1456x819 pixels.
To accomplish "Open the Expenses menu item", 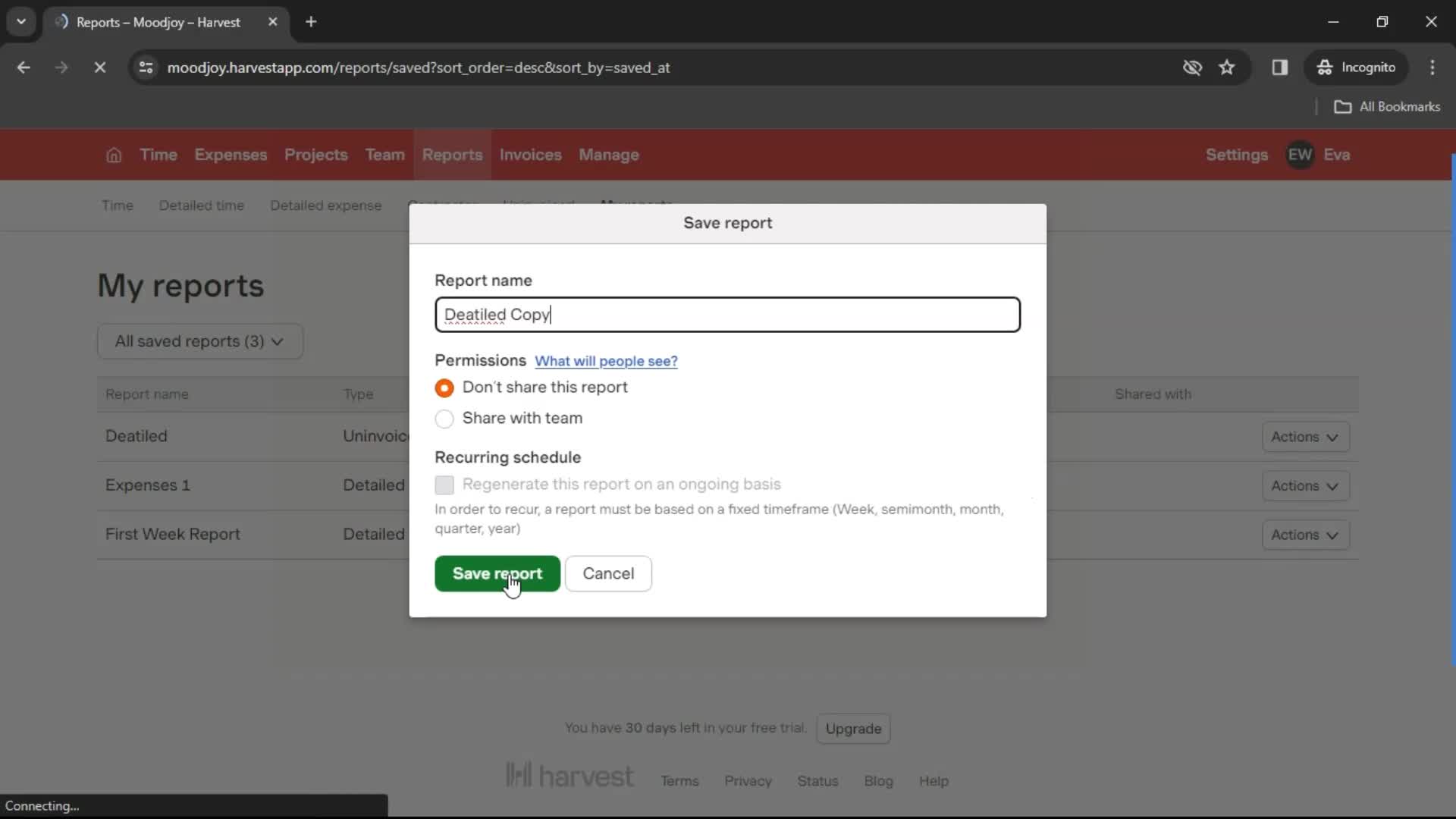I will tap(232, 155).
